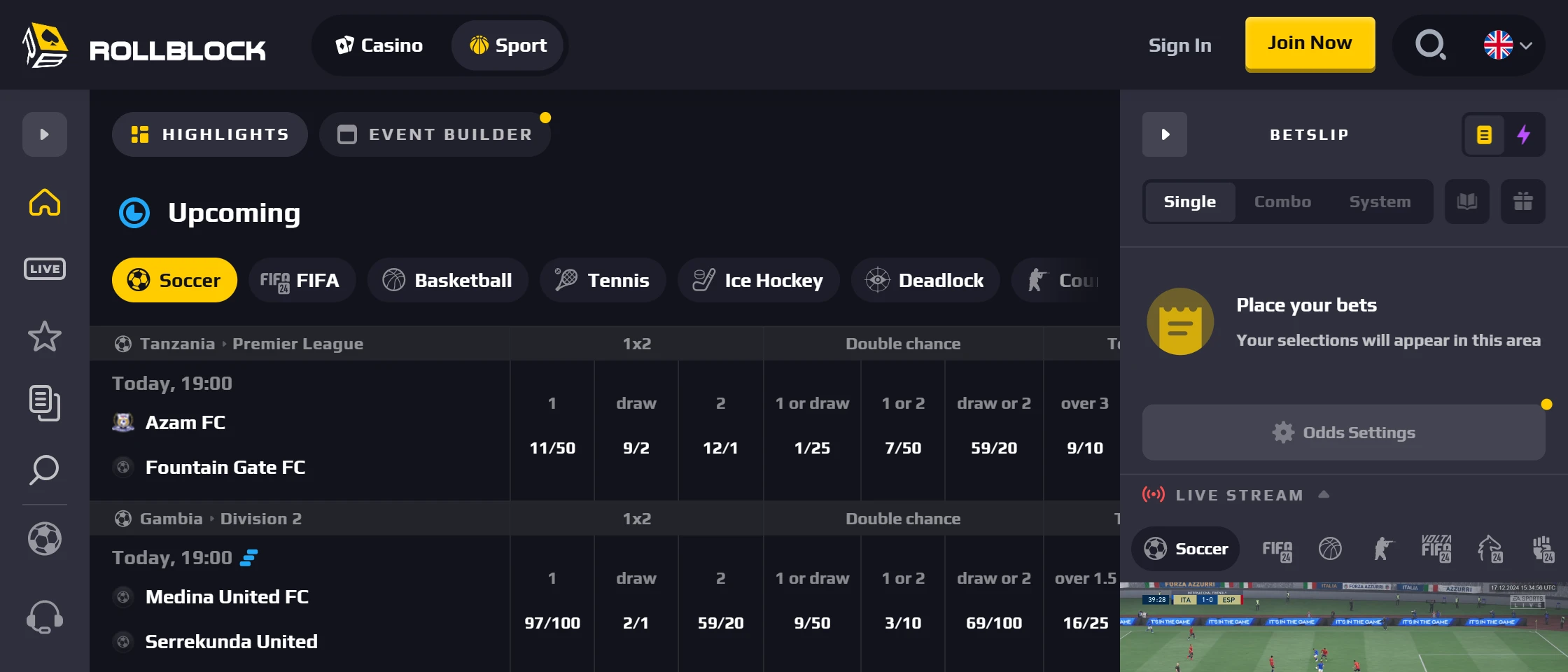Expand the left sidebar menu
1568x672 pixels.
click(x=44, y=134)
